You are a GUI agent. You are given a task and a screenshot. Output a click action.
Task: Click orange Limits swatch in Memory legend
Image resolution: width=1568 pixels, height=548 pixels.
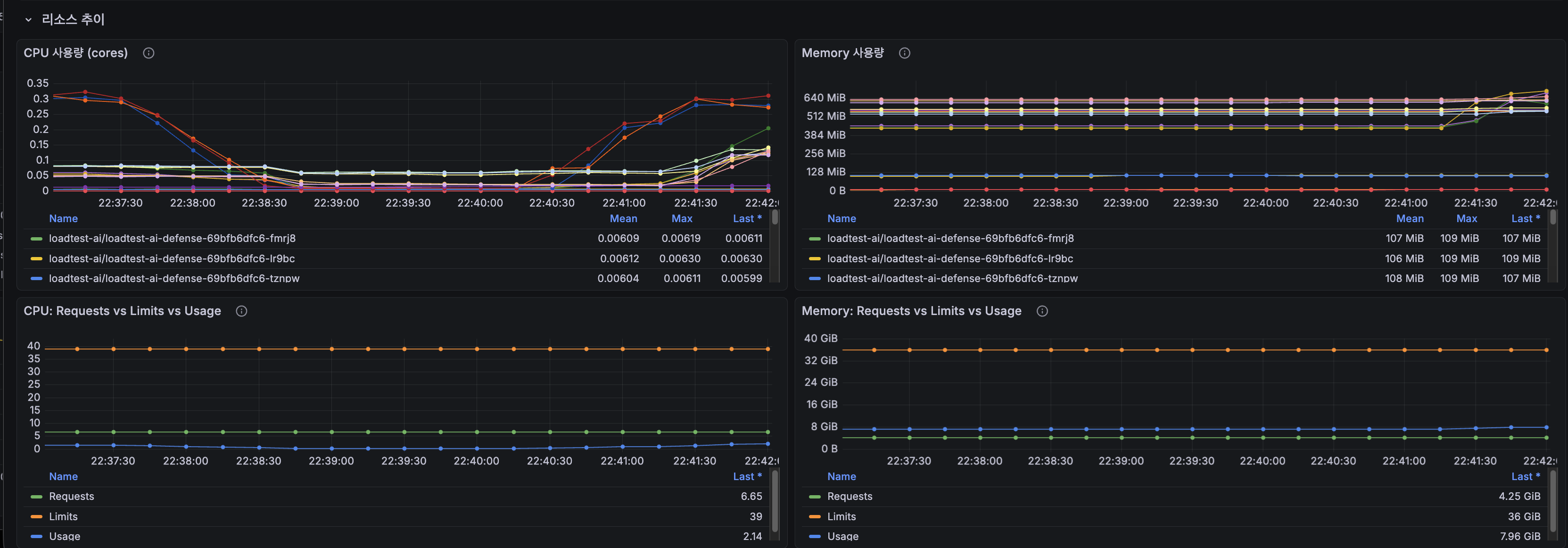[x=815, y=517]
